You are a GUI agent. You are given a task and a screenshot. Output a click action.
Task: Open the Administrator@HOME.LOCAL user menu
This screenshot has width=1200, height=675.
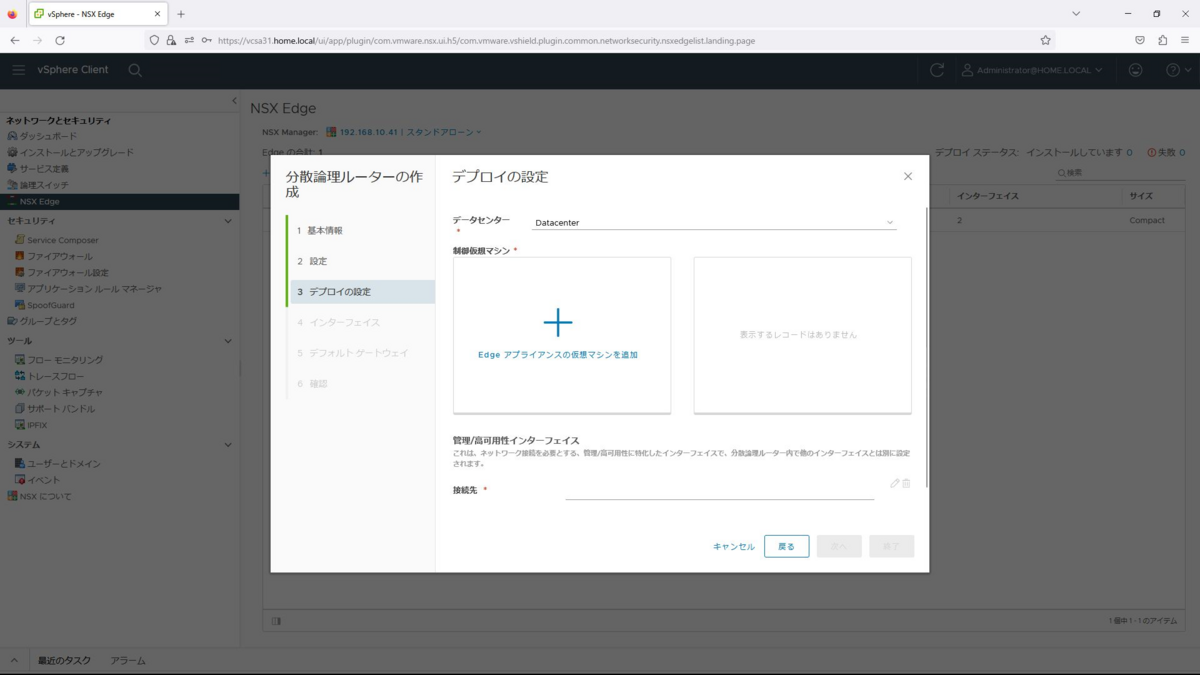pos(1032,70)
